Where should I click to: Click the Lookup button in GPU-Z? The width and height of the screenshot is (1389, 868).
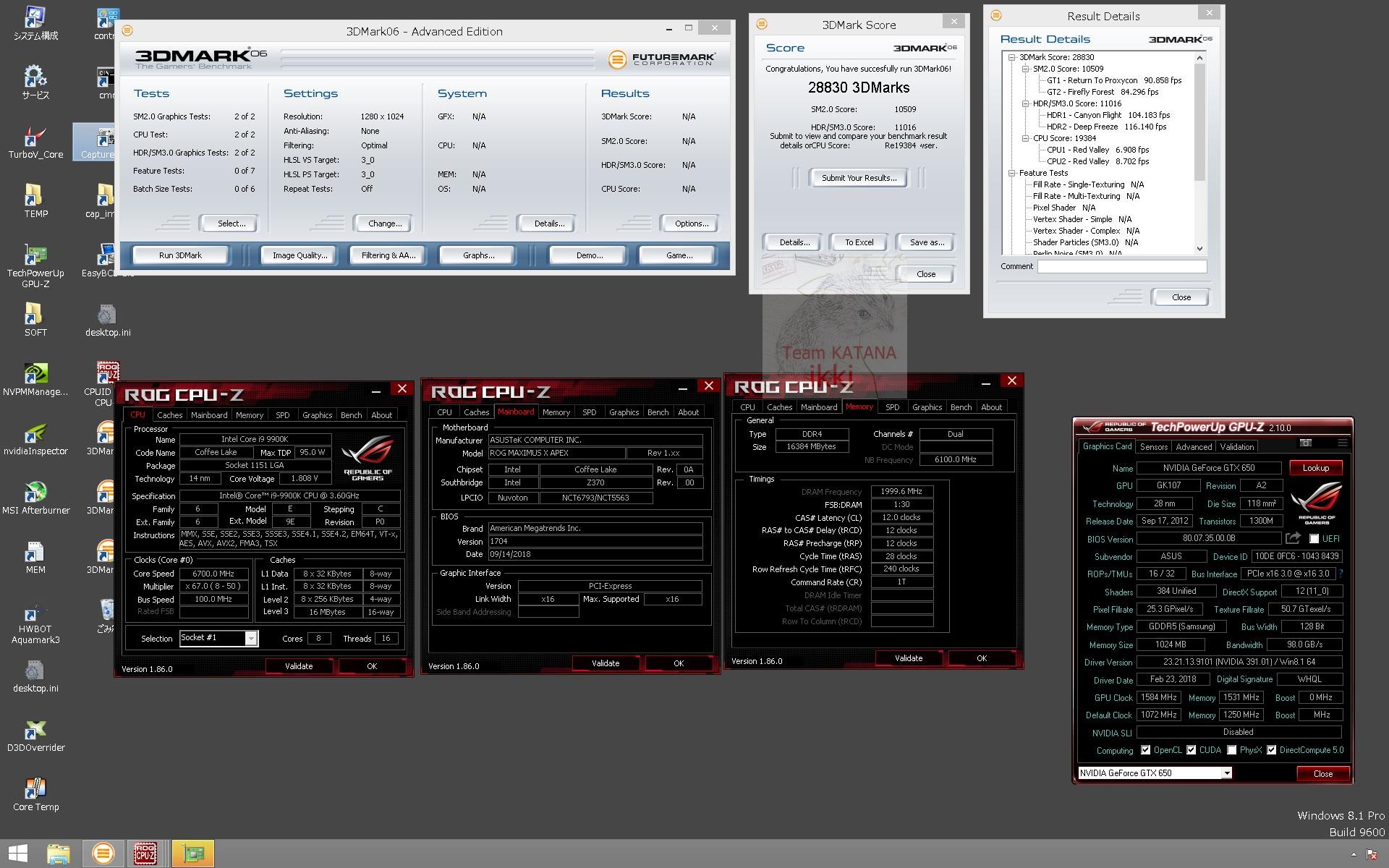(x=1316, y=468)
